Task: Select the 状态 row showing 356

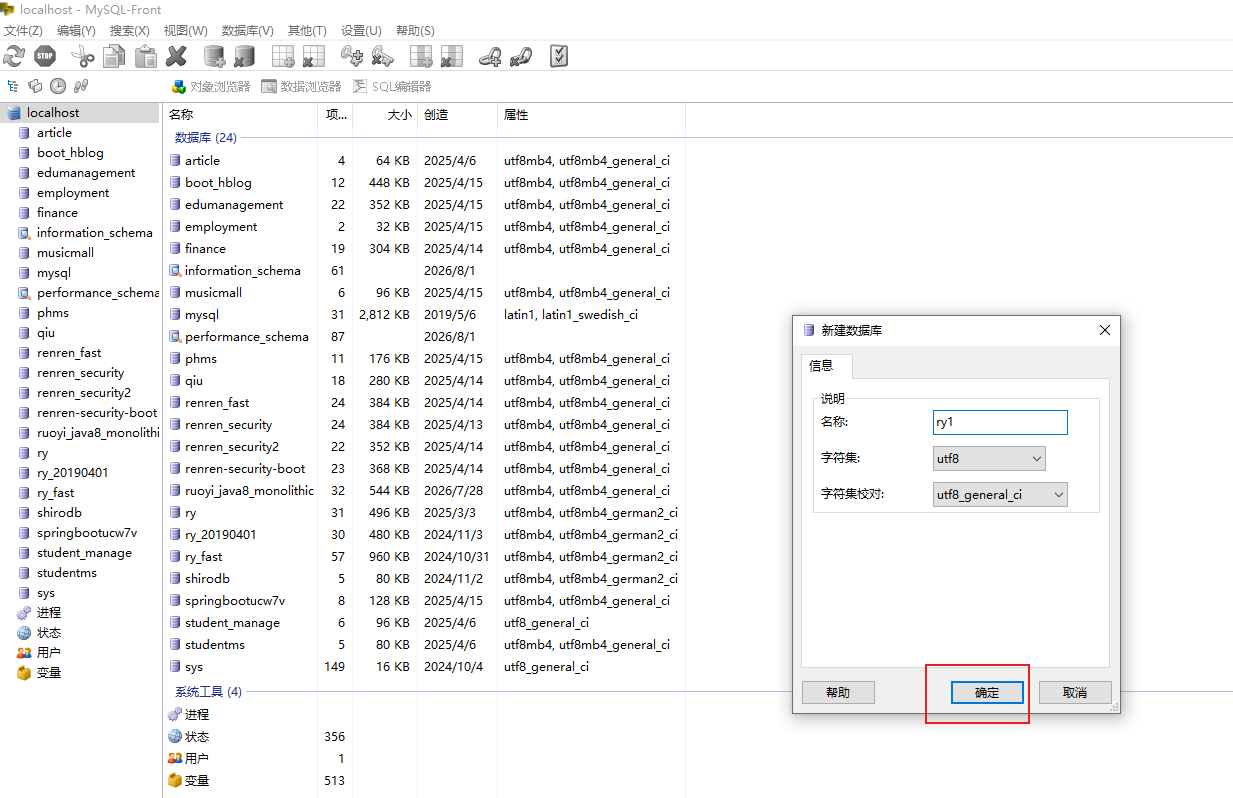Action: point(423,736)
